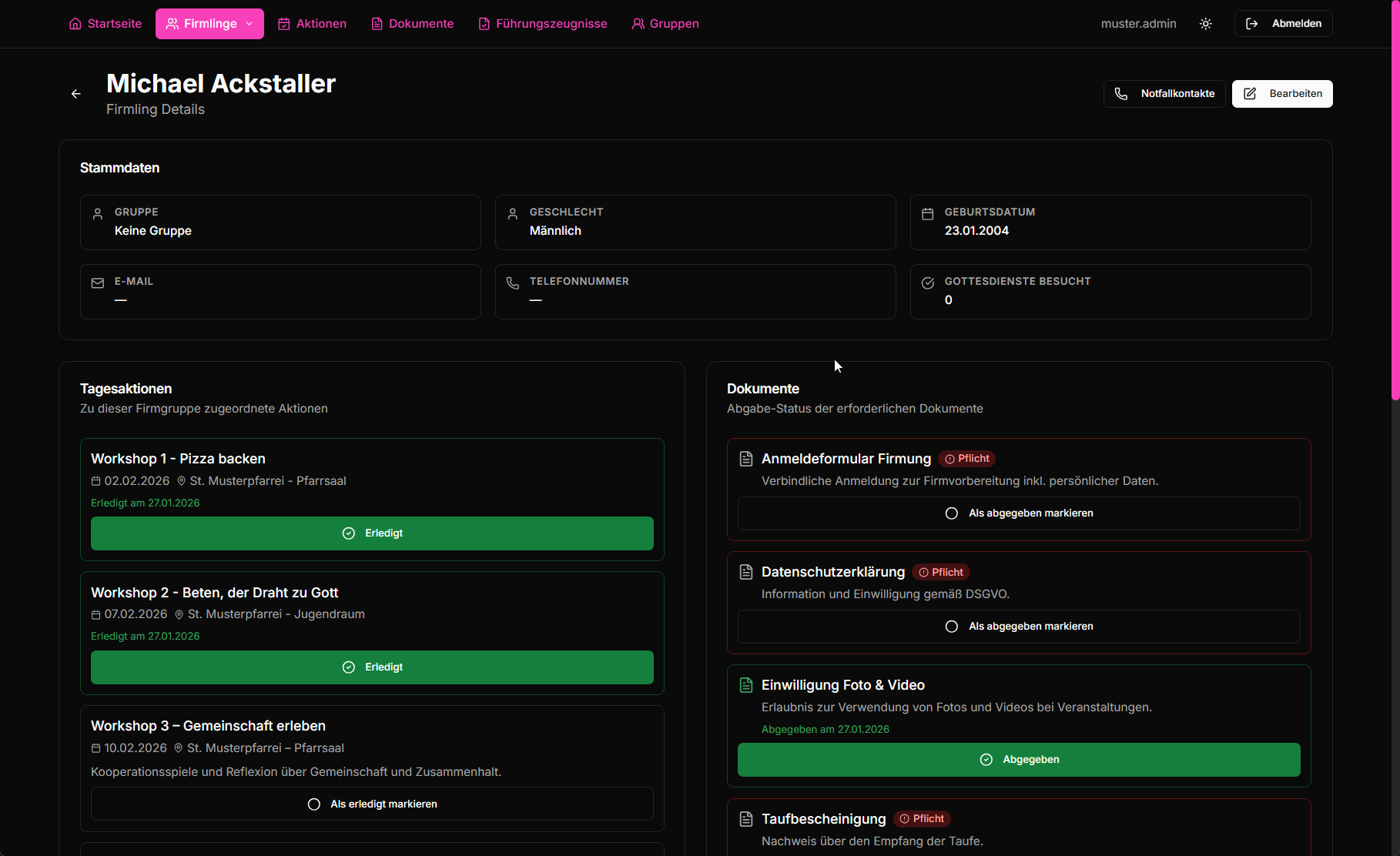Go to the Gruppen page

pyautogui.click(x=665, y=24)
